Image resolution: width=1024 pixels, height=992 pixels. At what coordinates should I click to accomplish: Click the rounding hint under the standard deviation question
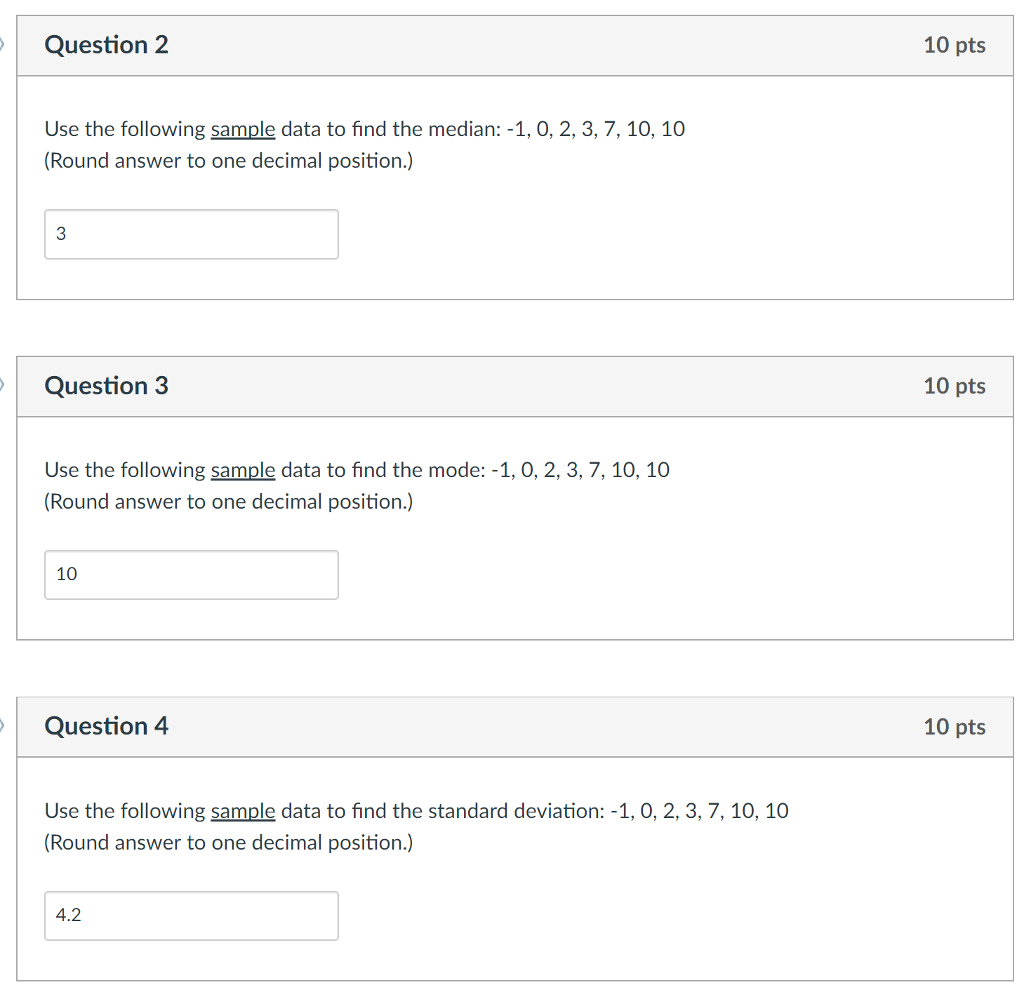coord(228,842)
